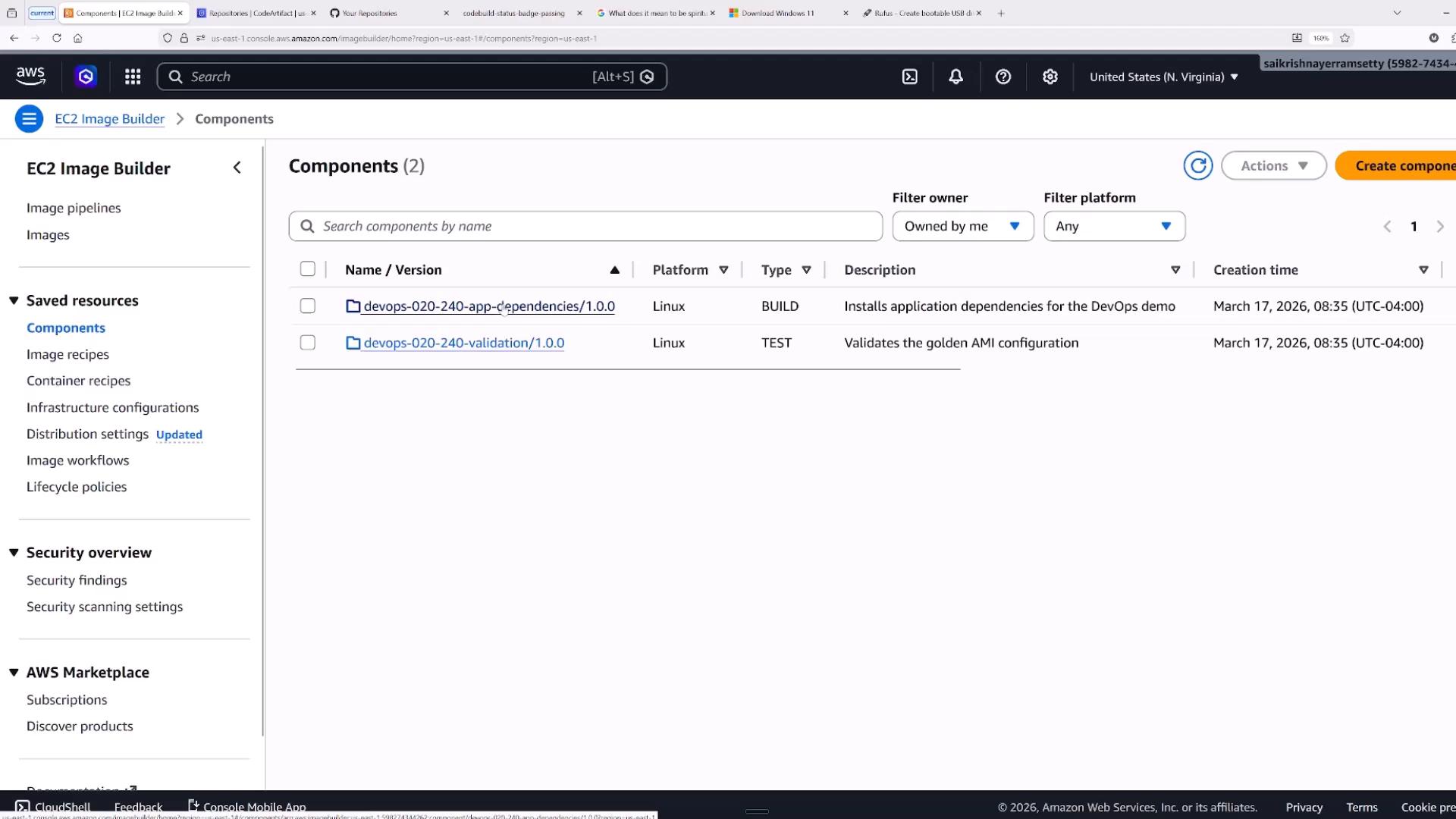
Task: Collapse the Saved resources section
Action: pos(14,300)
